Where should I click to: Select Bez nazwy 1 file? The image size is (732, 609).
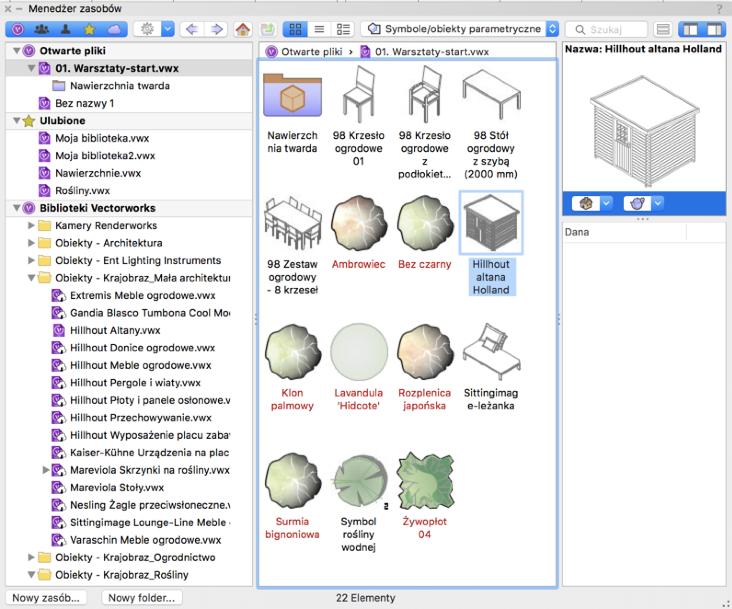(x=76, y=103)
